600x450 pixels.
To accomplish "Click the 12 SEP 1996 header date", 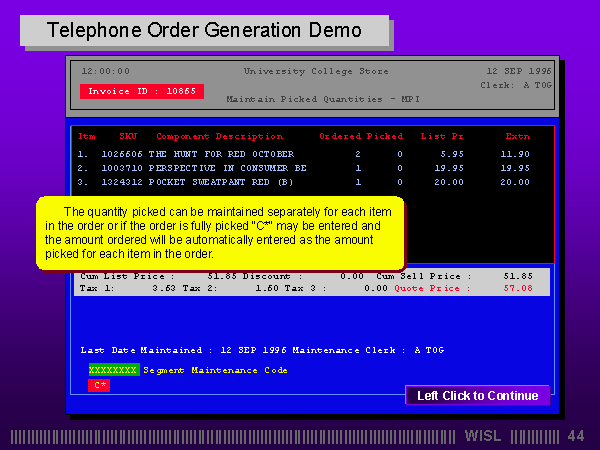I will point(518,71).
